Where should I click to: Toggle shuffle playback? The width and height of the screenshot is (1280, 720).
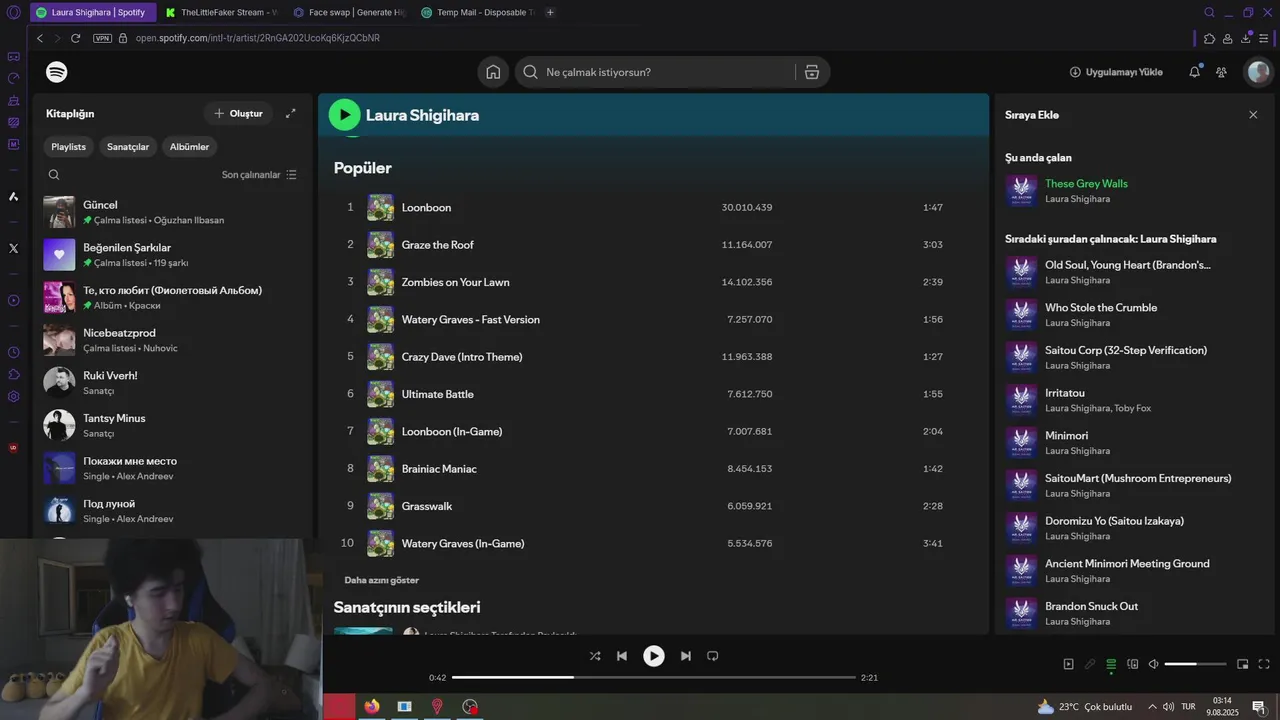pos(595,656)
